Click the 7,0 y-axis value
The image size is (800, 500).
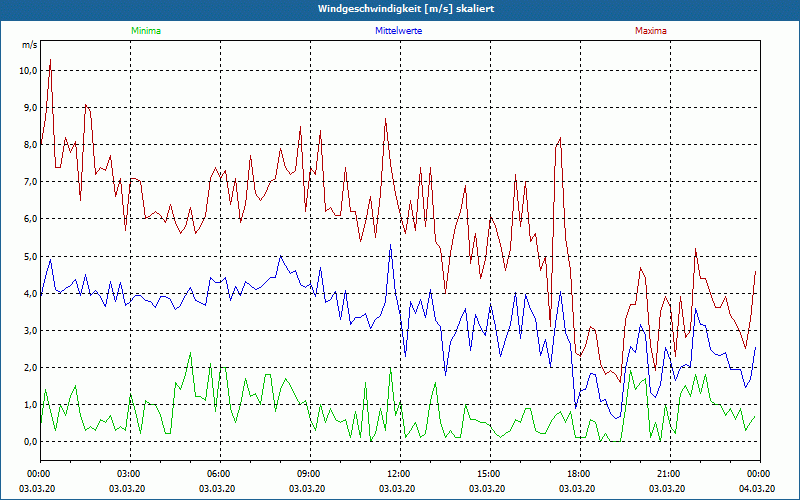(x=30, y=182)
